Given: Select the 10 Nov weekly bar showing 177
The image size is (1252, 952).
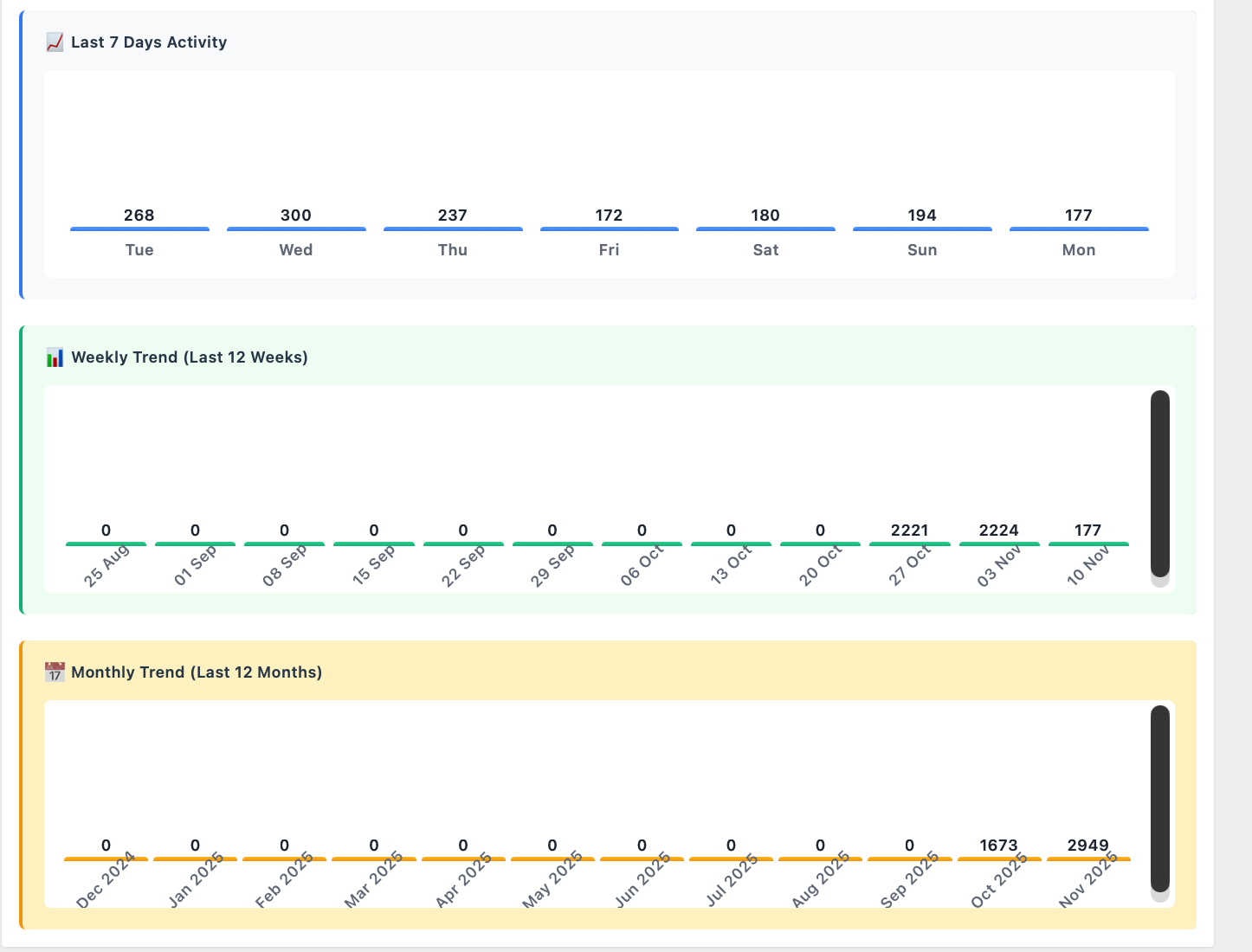Looking at the screenshot, I should (1088, 544).
